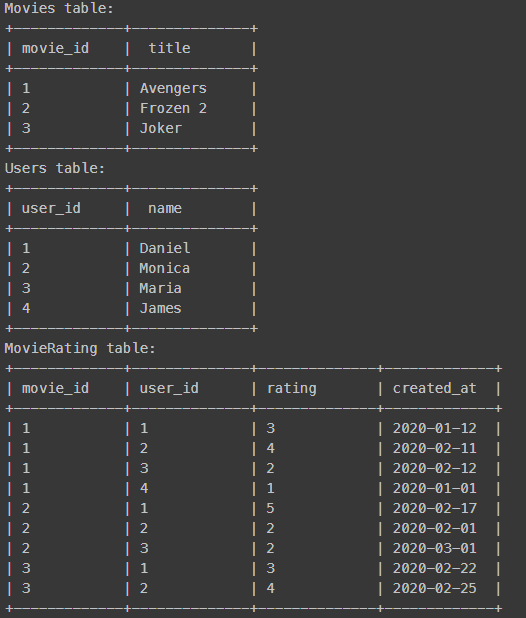Click the 'name' column header in Users
526x618 pixels.
pos(165,208)
